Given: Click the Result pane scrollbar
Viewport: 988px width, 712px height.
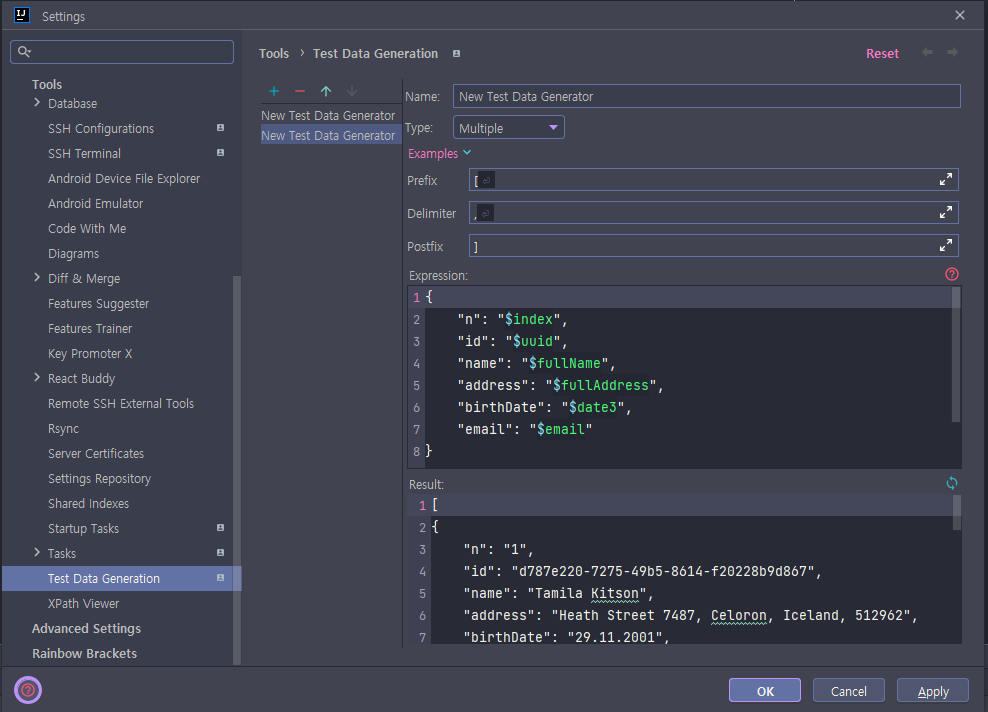Looking at the screenshot, I should pyautogui.click(x=956, y=512).
